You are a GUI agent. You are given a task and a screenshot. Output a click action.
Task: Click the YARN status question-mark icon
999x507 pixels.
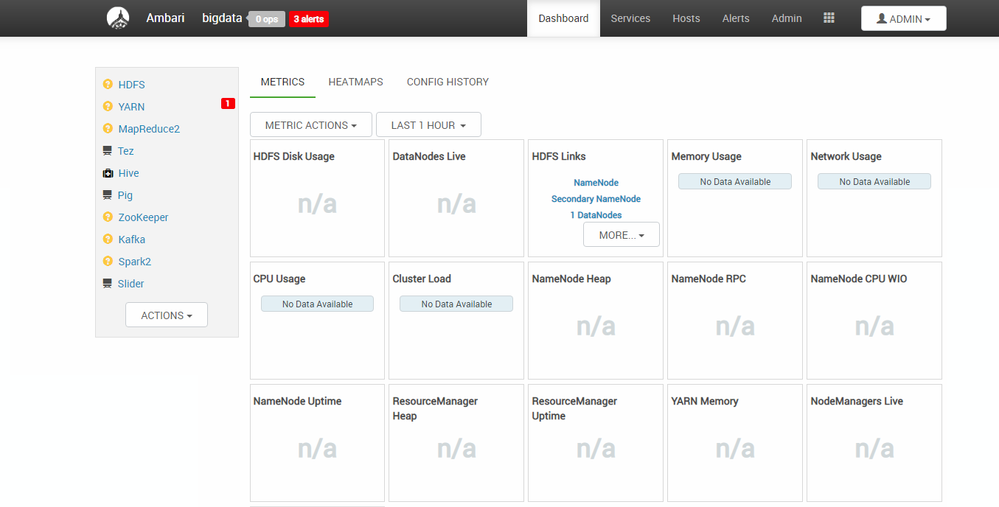[108, 106]
